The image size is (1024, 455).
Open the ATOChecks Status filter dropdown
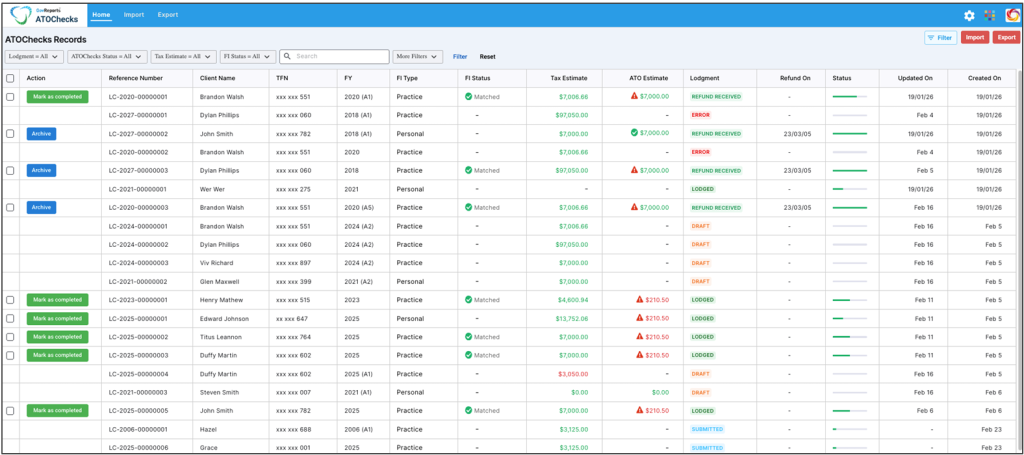click(107, 57)
